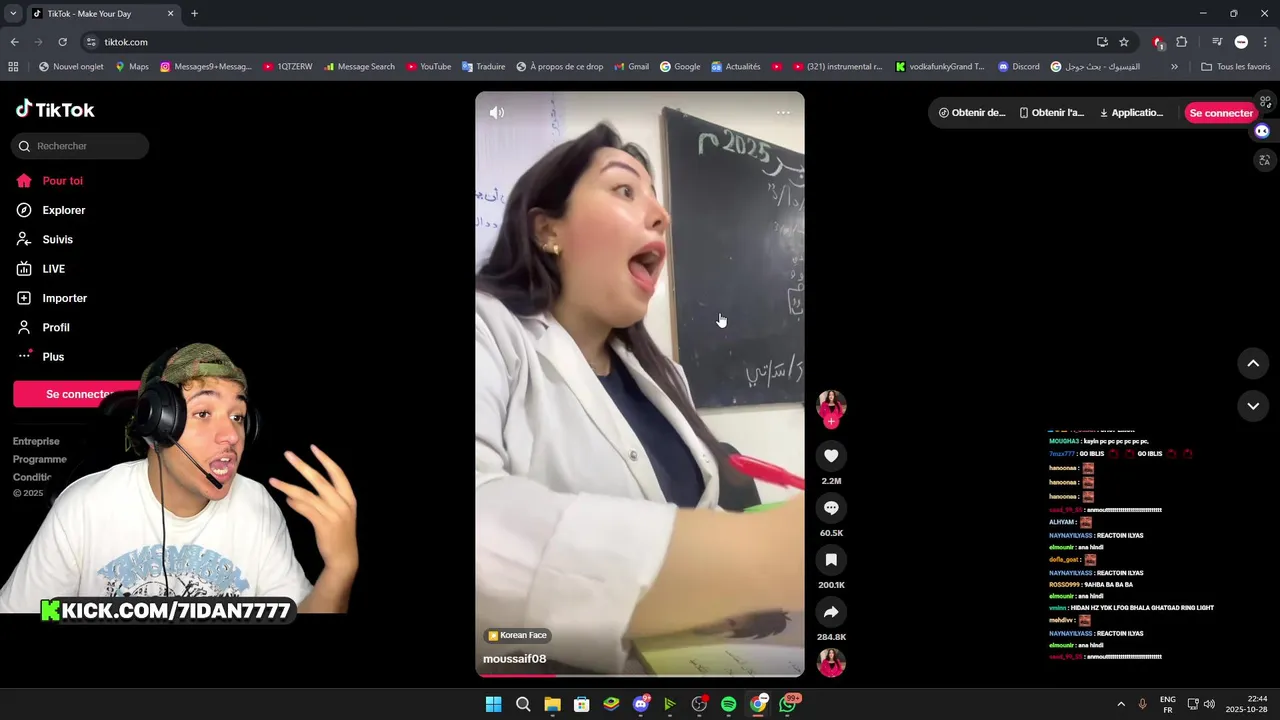Open the Maps bookmark
Viewport: 1280px width, 720px height.
point(132,67)
